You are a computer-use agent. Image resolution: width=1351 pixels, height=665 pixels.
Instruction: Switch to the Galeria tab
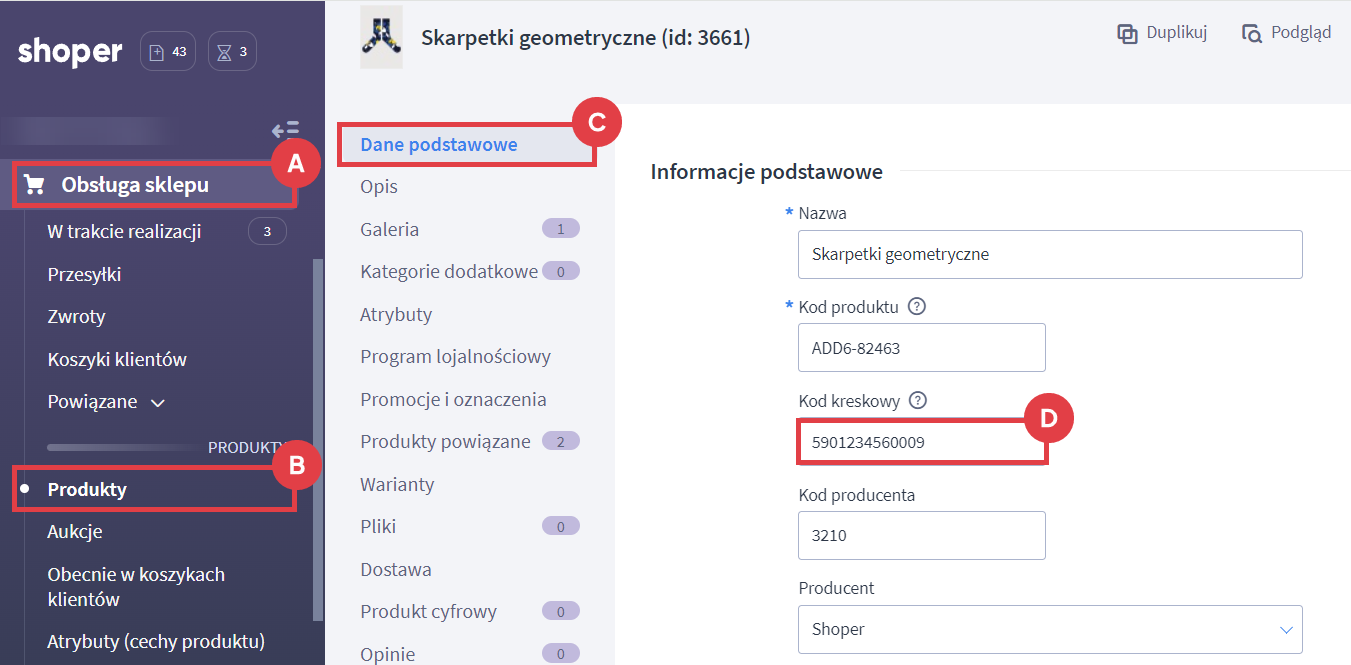click(389, 229)
